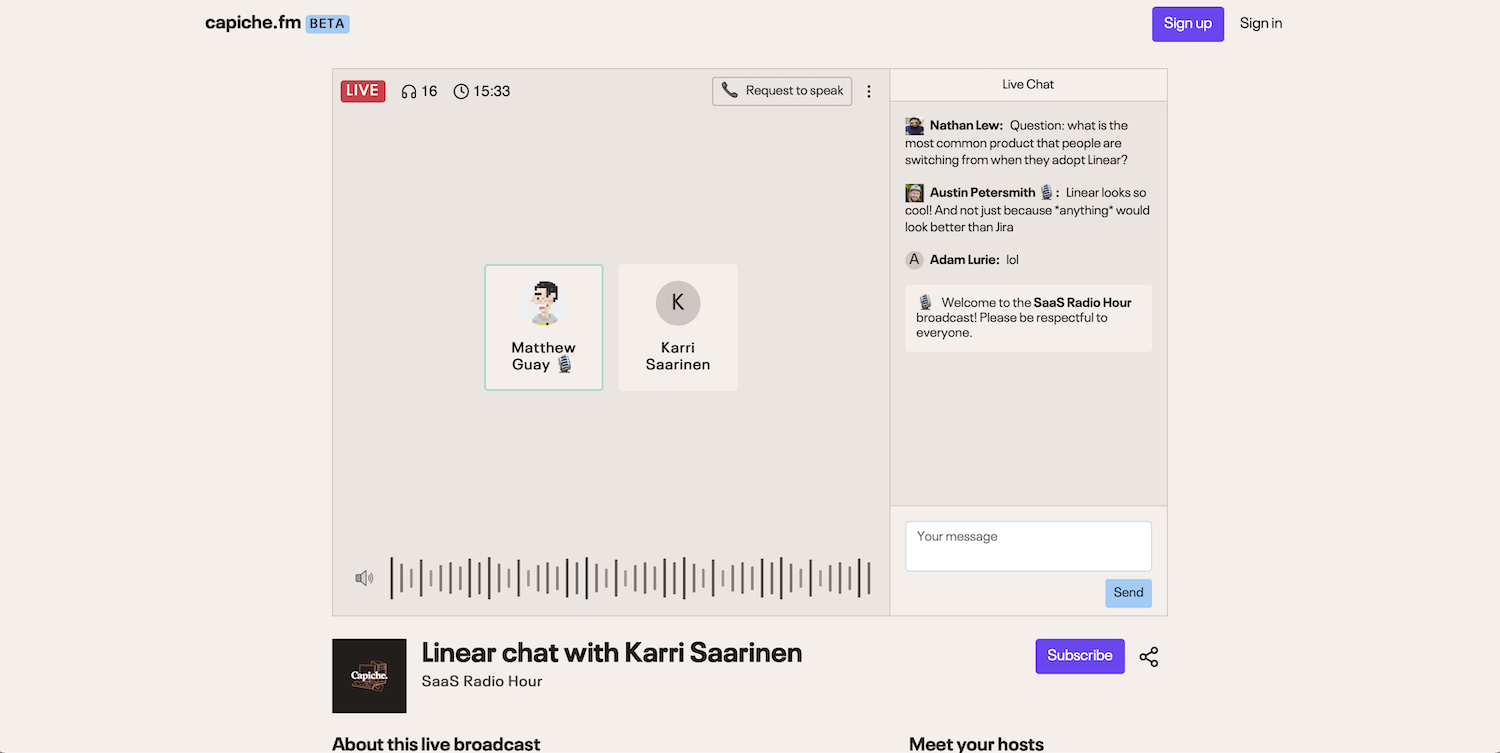1500x753 pixels.
Task: Click the SaaS Radio Hour welcome message
Action: (x=1028, y=318)
